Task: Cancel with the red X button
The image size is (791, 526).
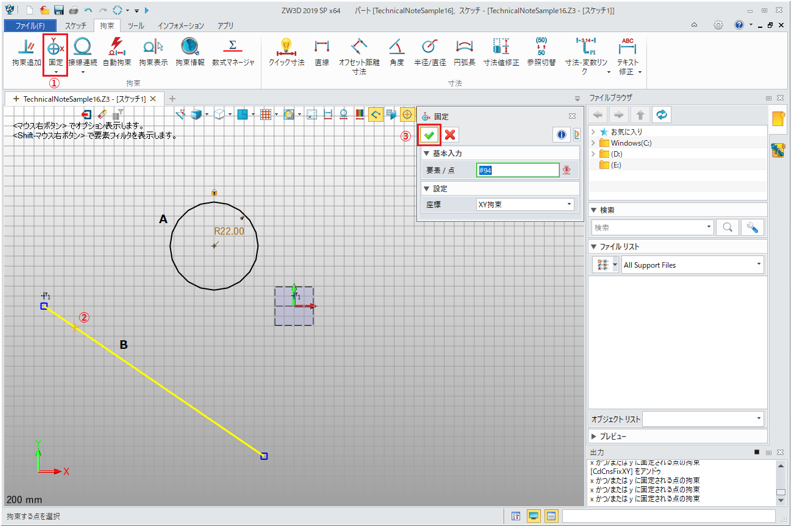Action: tap(450, 135)
